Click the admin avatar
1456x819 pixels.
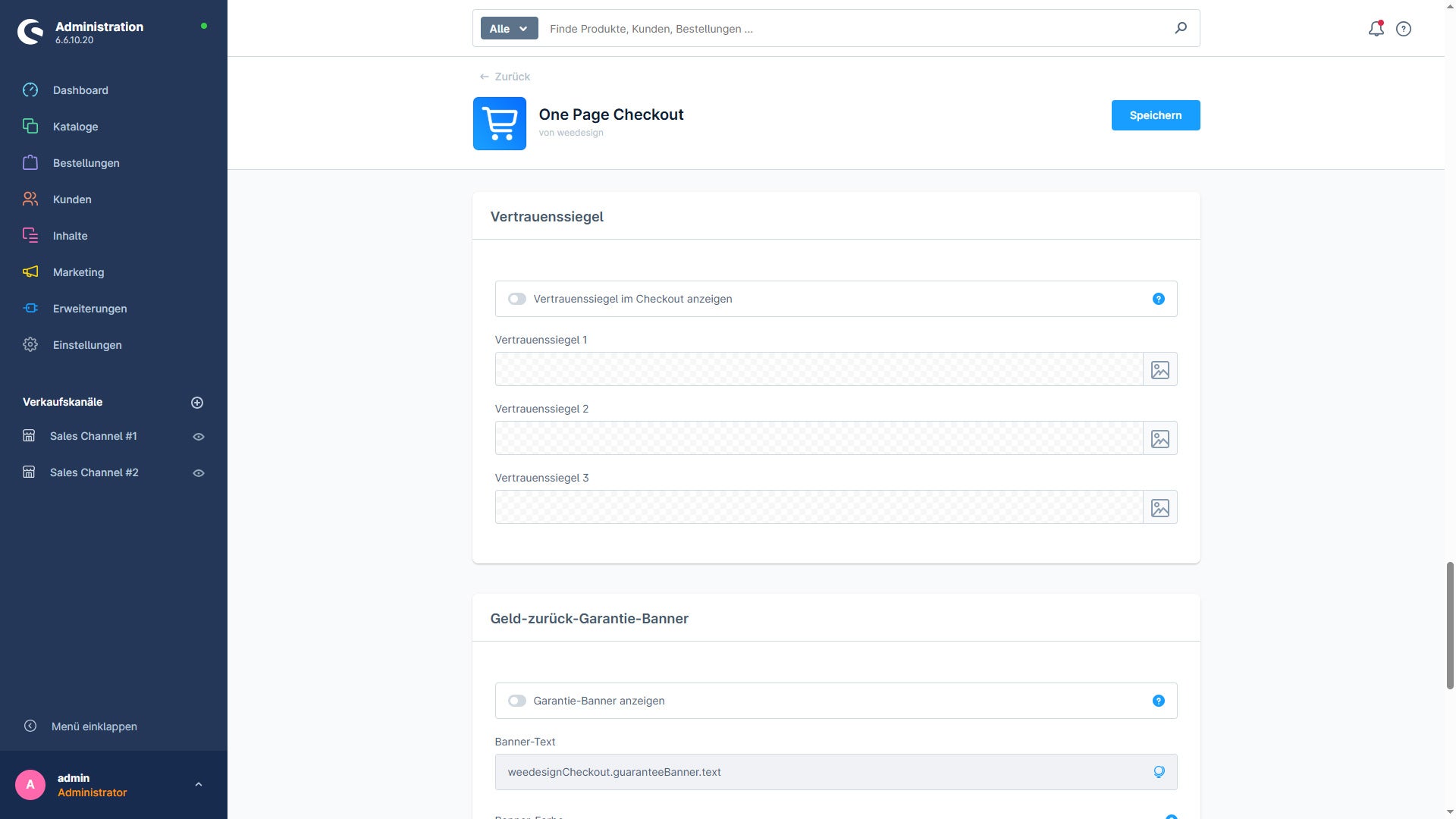tap(30, 785)
